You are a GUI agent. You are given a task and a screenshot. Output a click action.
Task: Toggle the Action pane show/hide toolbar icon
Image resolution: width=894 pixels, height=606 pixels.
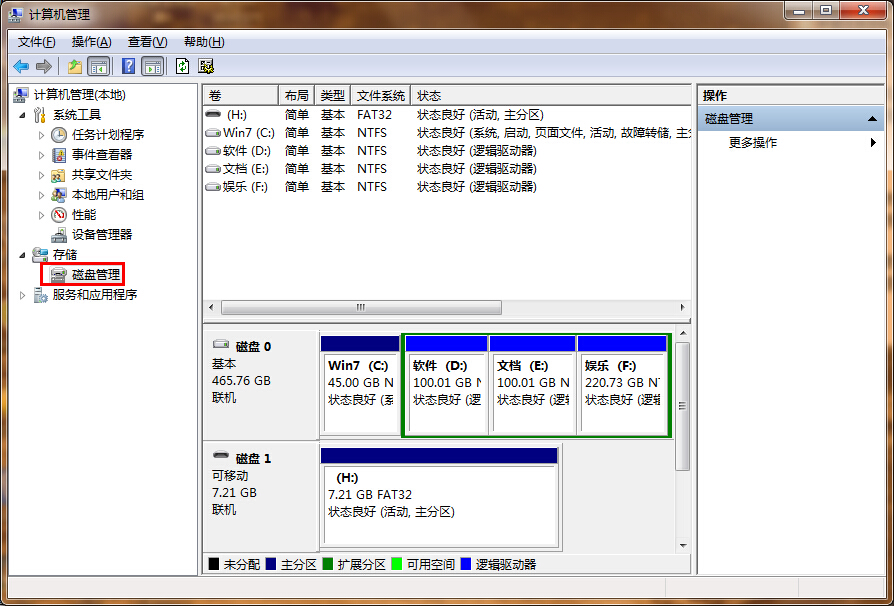pos(152,66)
